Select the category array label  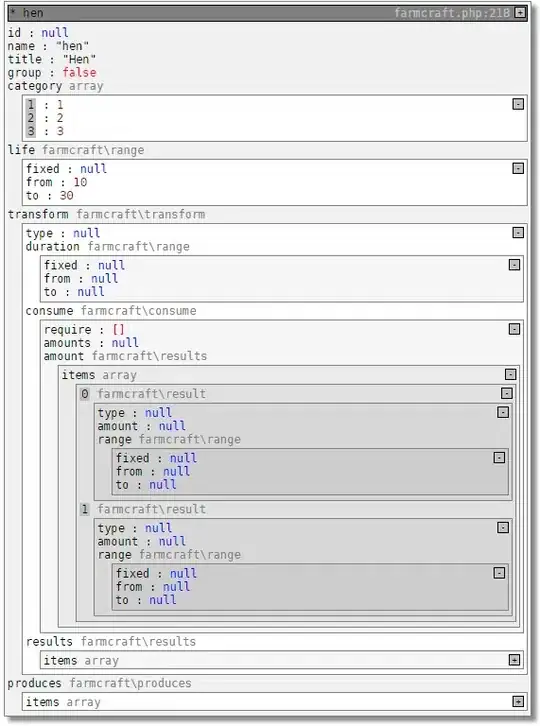pyautogui.click(x=56, y=86)
